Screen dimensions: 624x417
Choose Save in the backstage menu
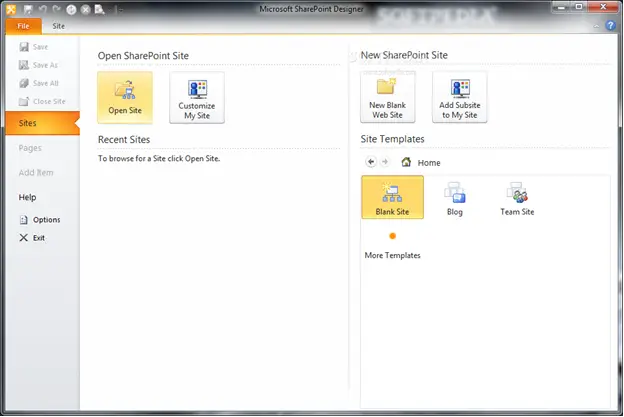[40, 47]
